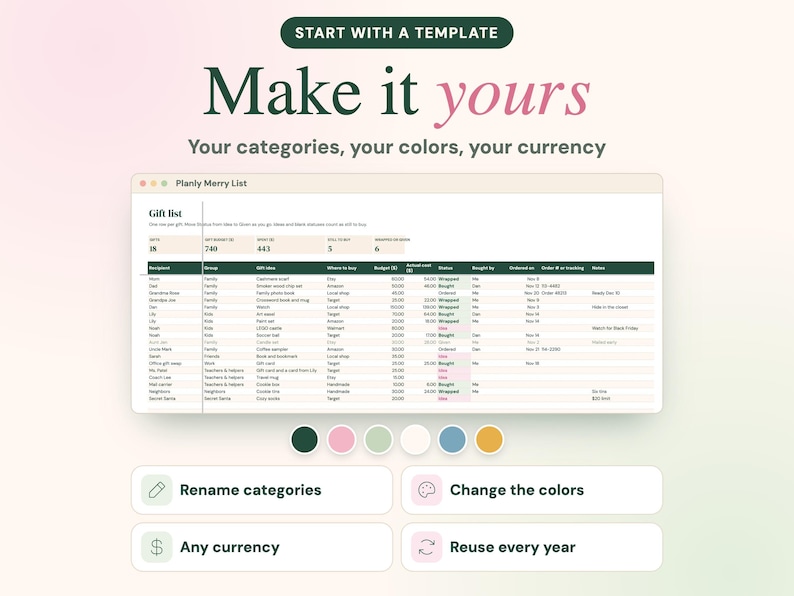Screen dimensions: 794x596
Task: Click the Budget ($) column header
Action: point(385,268)
